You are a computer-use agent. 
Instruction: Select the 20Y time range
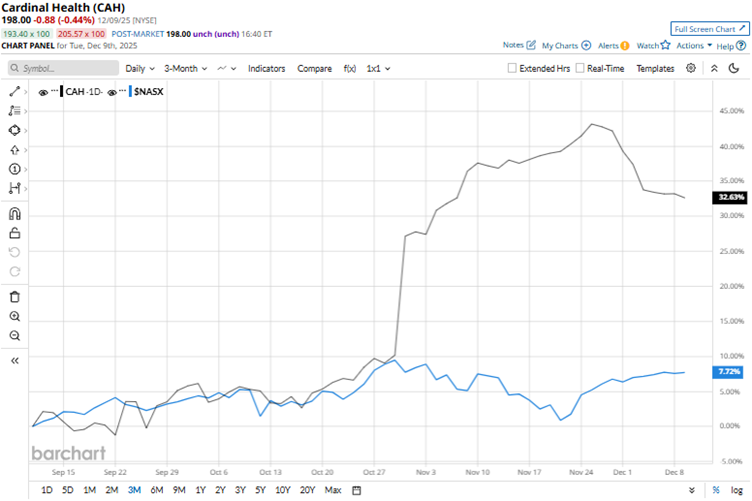307,490
